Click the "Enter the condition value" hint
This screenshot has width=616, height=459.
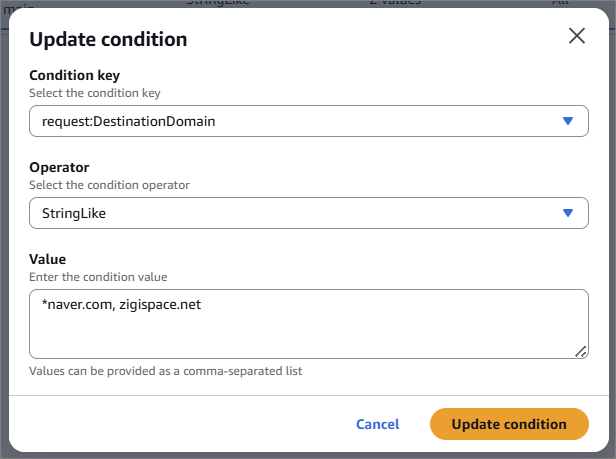coord(98,276)
